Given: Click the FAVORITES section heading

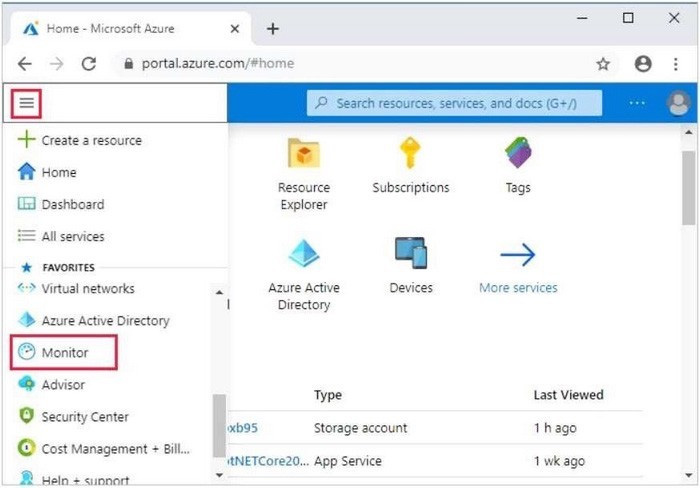Looking at the screenshot, I should [x=68, y=267].
